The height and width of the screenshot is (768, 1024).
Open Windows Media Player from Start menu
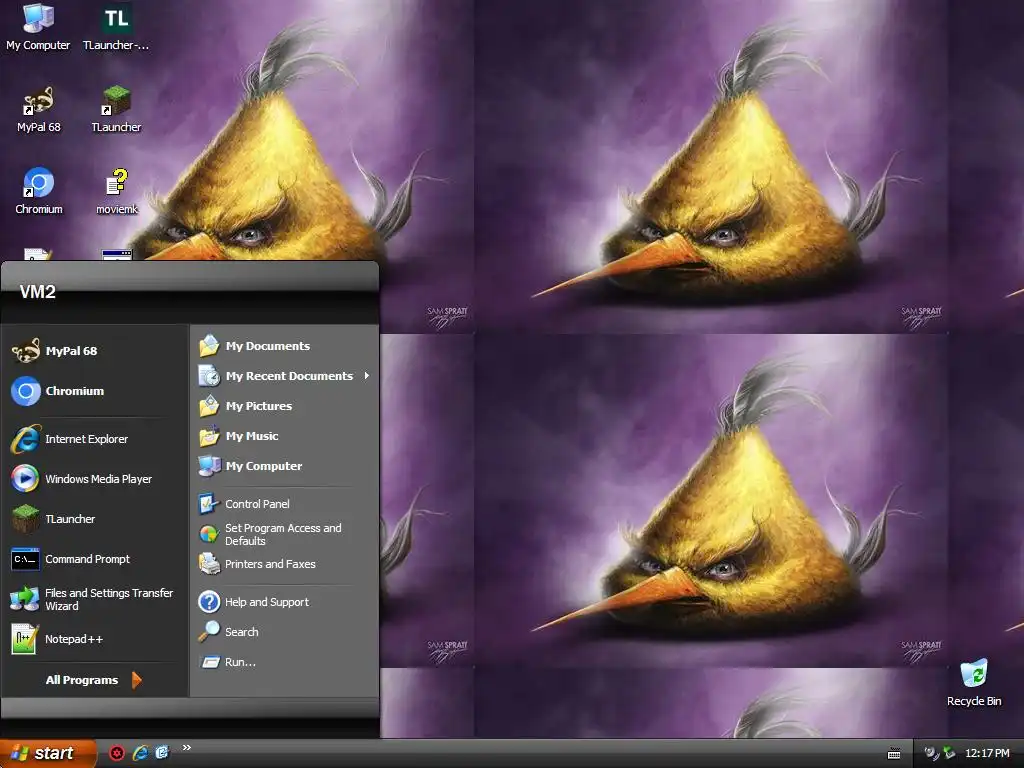[95, 479]
